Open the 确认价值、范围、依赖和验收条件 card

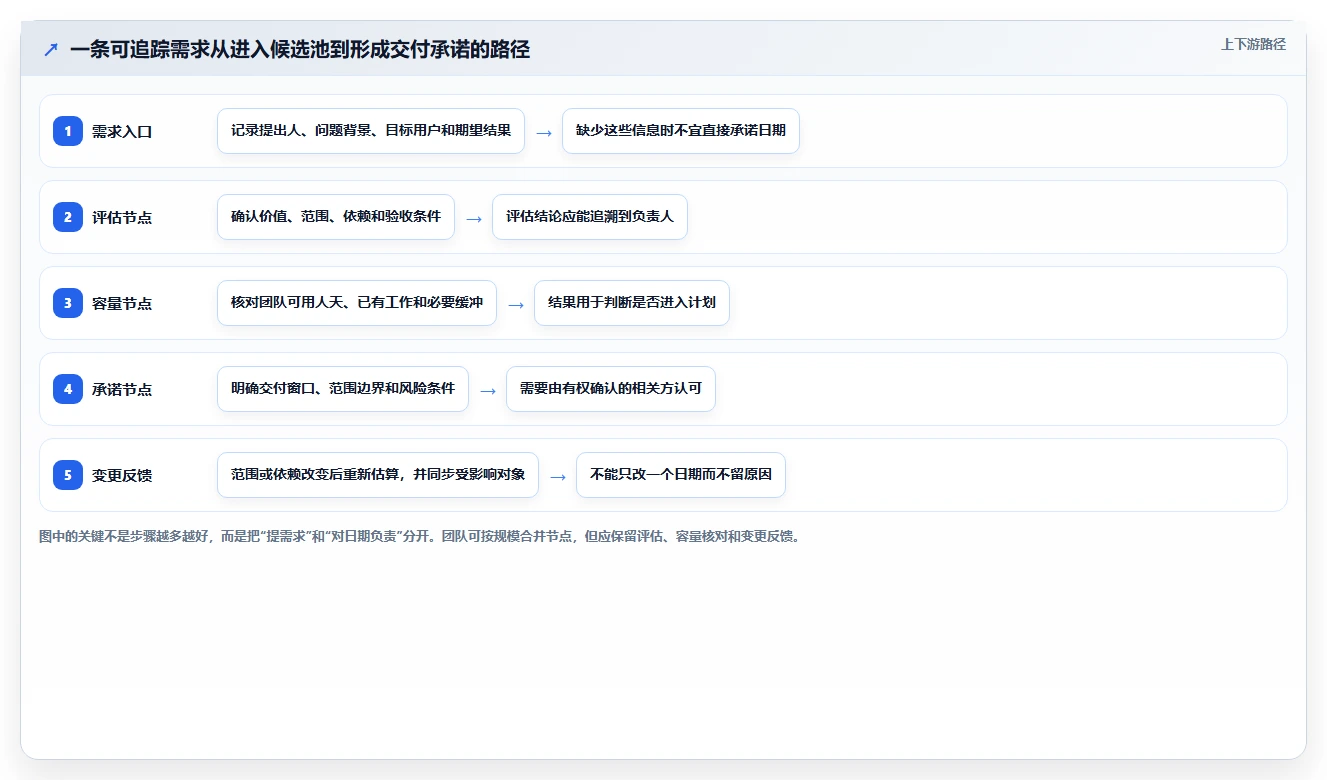[x=336, y=217]
